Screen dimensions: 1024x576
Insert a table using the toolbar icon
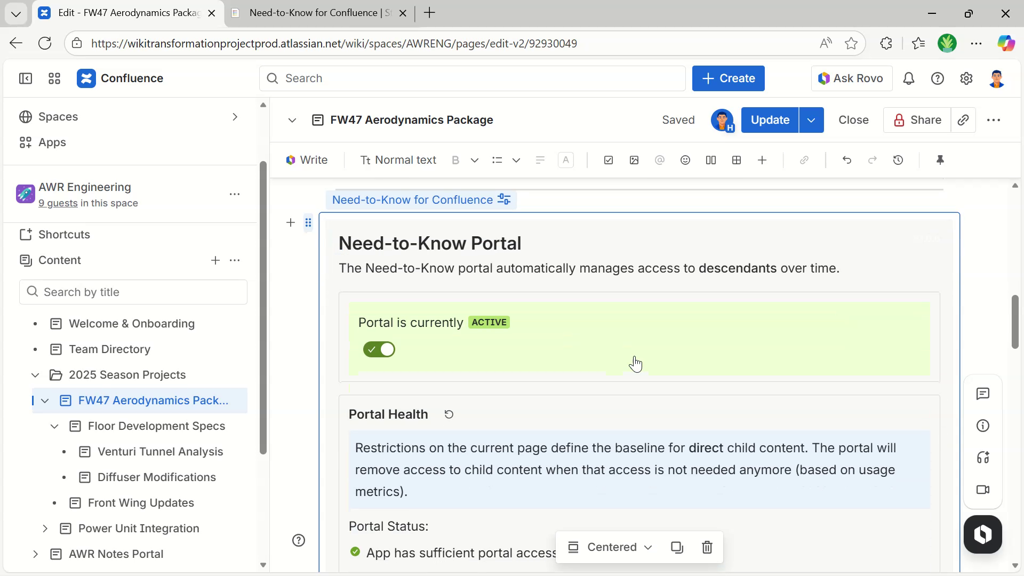pyautogui.click(x=737, y=160)
